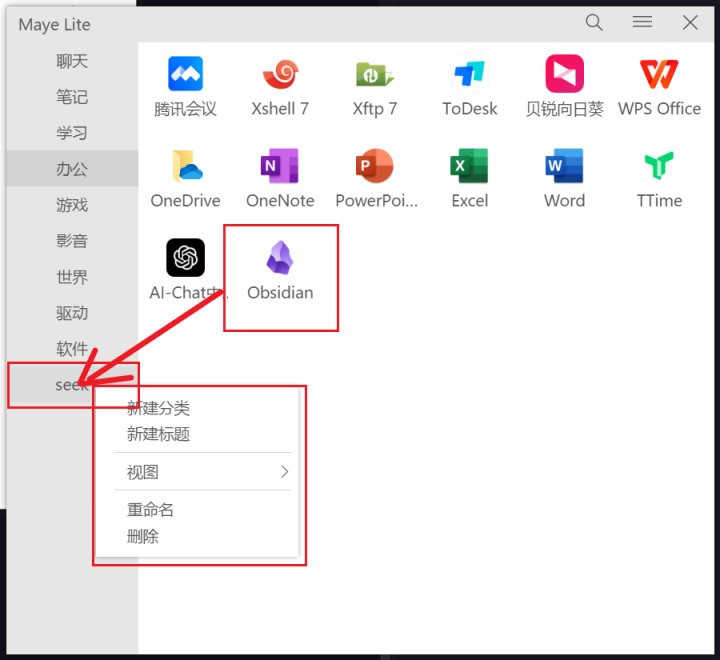Switch to the 游戏 category
The image size is (720, 660).
point(72,205)
